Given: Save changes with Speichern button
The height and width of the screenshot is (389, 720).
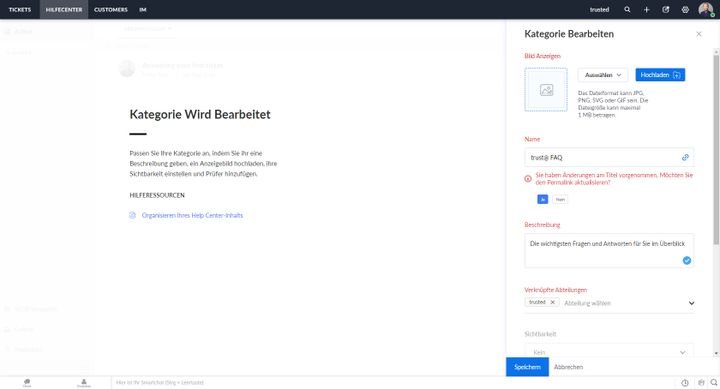Looking at the screenshot, I should [527, 367].
